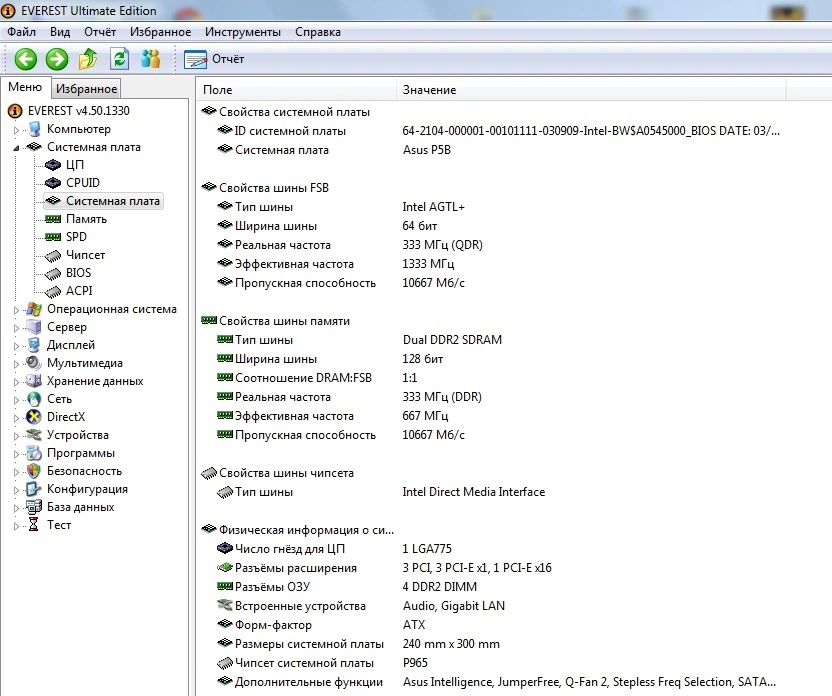The image size is (832, 696).
Task: Select the Intel Direct Media Interface value
Action: pos(474,492)
